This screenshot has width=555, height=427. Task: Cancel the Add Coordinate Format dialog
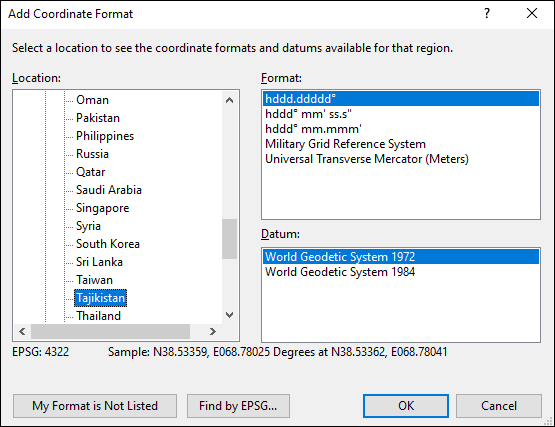coord(499,406)
